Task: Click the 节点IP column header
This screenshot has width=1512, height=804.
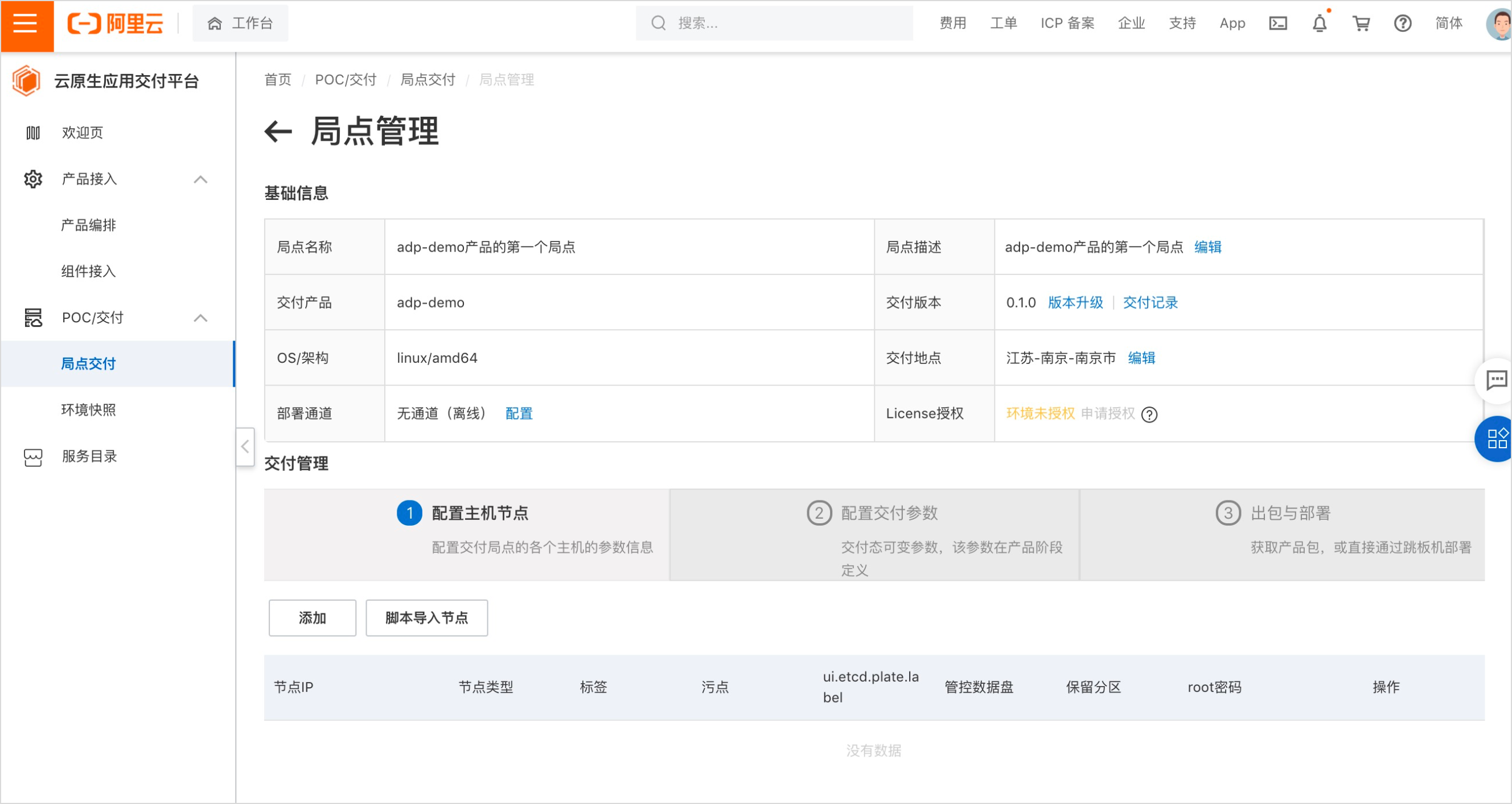Action: [x=294, y=688]
